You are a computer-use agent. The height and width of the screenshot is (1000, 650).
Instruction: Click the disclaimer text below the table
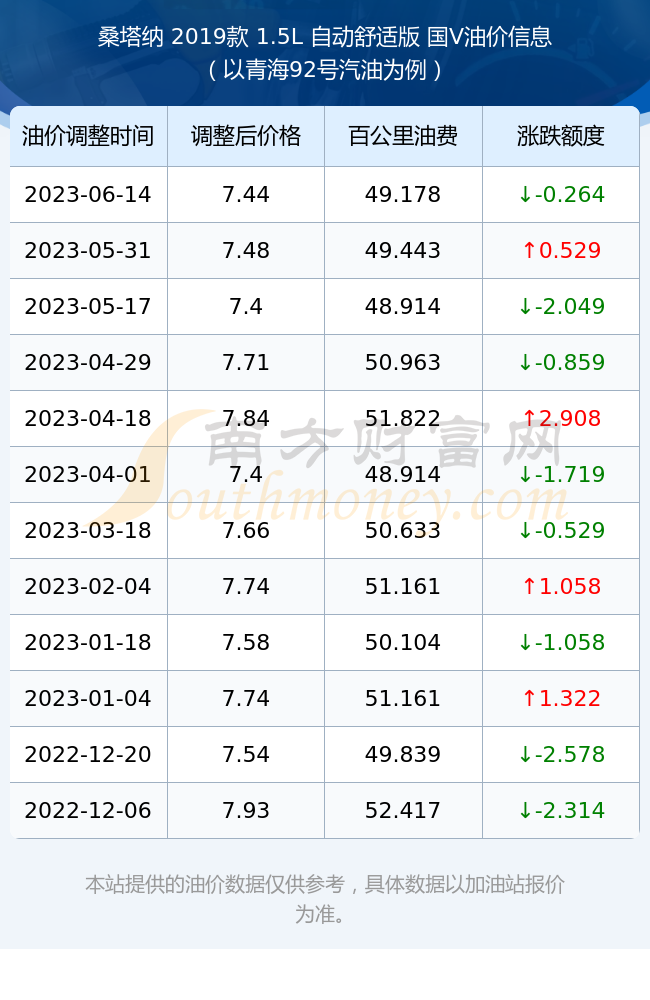pos(325,899)
